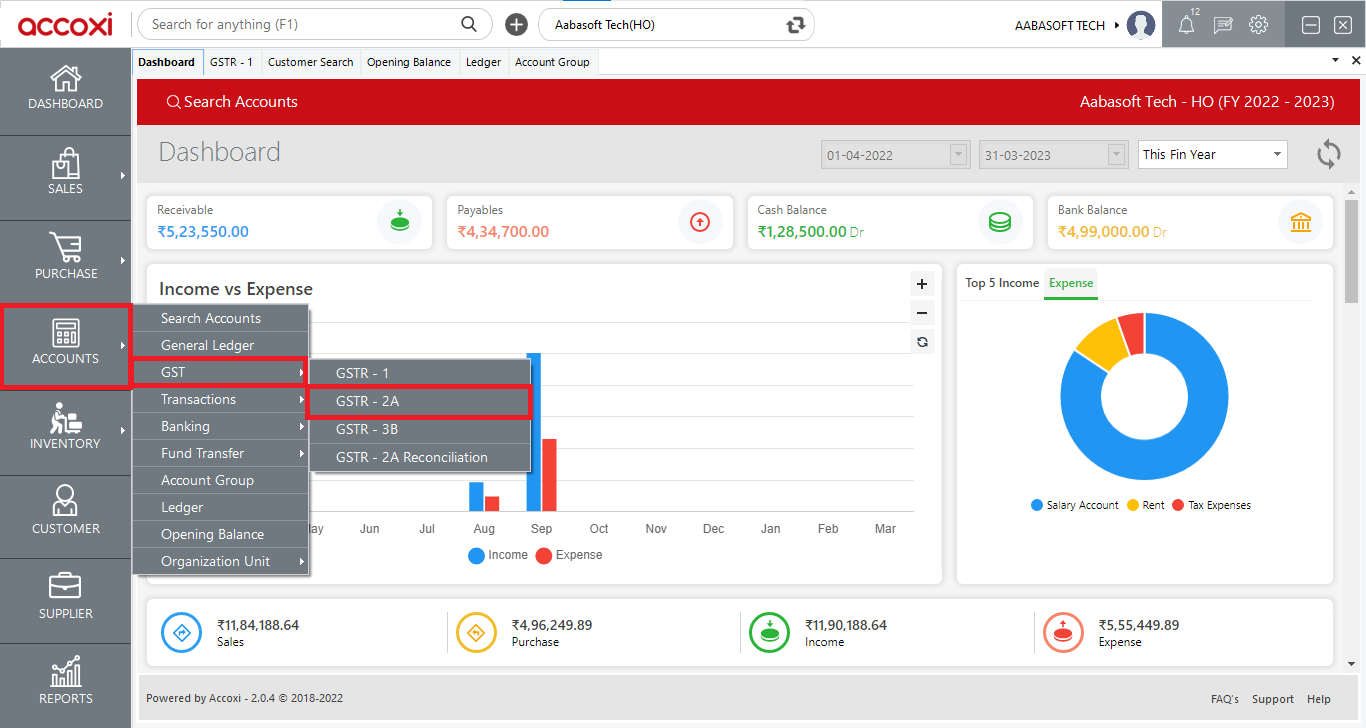The image size is (1366, 728).
Task: Open the Help link
Action: point(1318,699)
